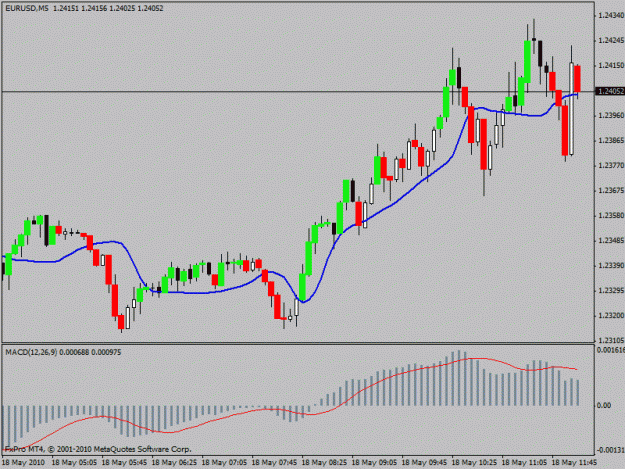Click the 18 May 07:45 time label
Viewport: 625px width, 469px height.
[x=274, y=463]
